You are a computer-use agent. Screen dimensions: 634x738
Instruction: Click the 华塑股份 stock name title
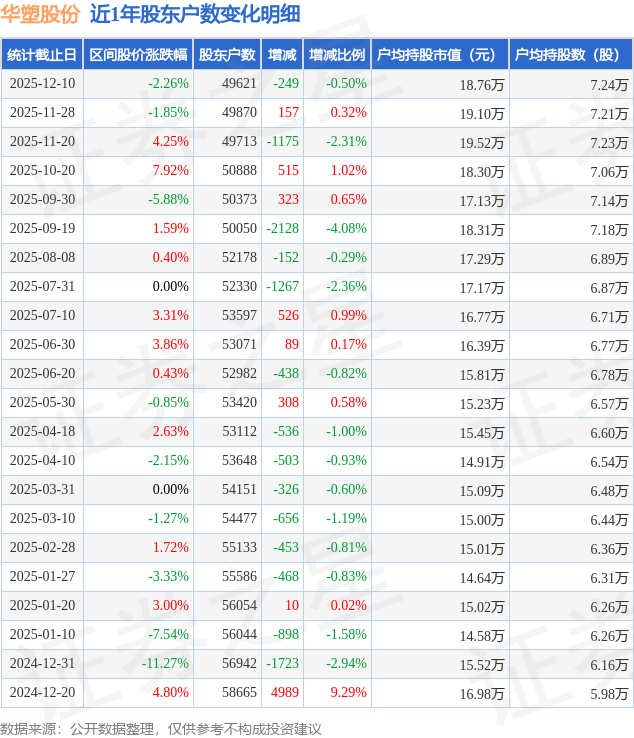click(41, 14)
